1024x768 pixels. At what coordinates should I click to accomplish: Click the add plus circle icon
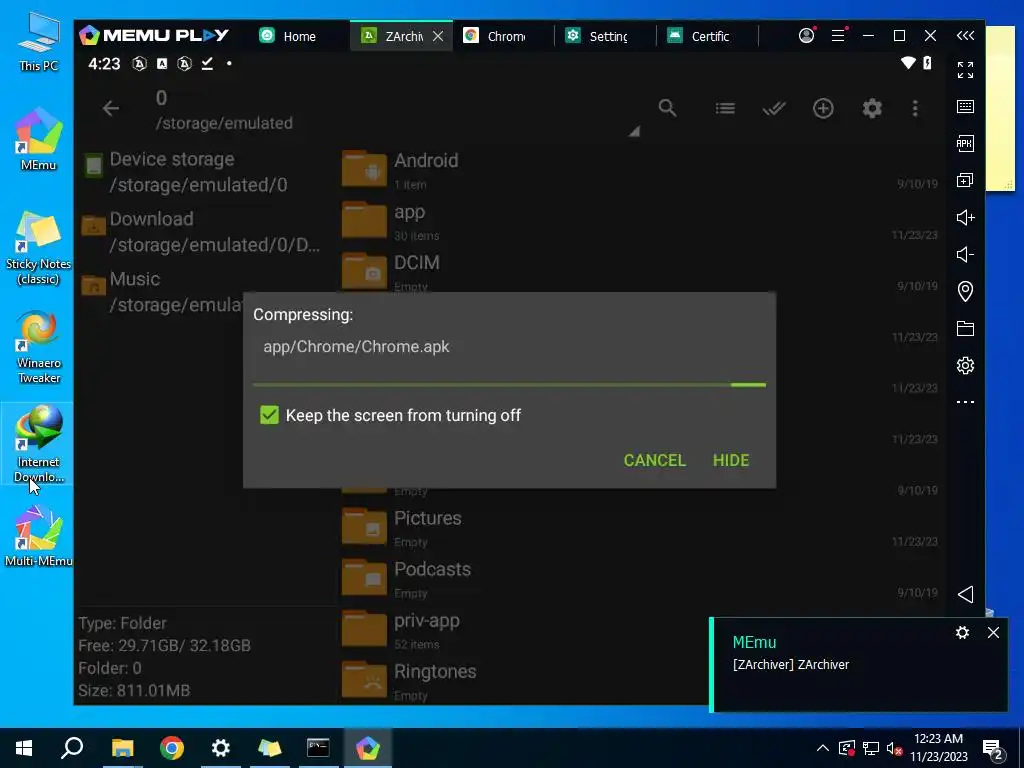(x=823, y=108)
